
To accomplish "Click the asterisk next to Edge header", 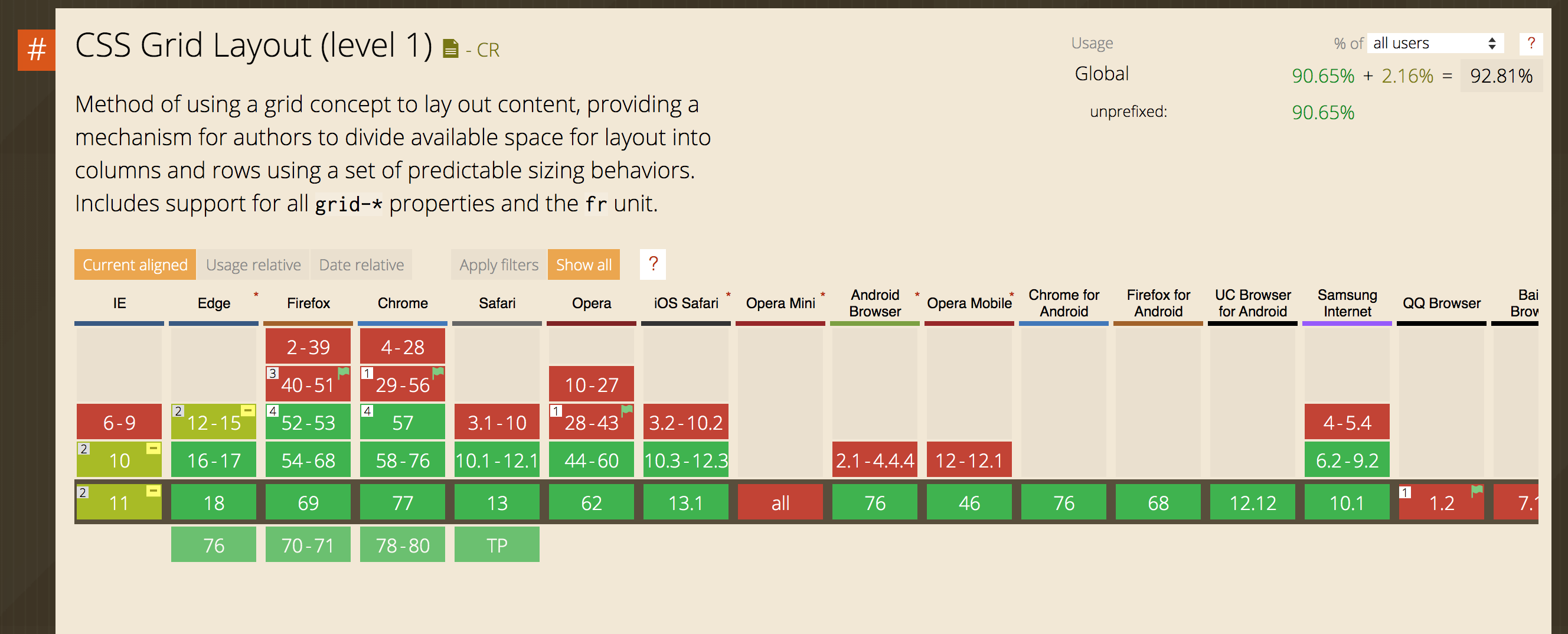I will tap(256, 295).
